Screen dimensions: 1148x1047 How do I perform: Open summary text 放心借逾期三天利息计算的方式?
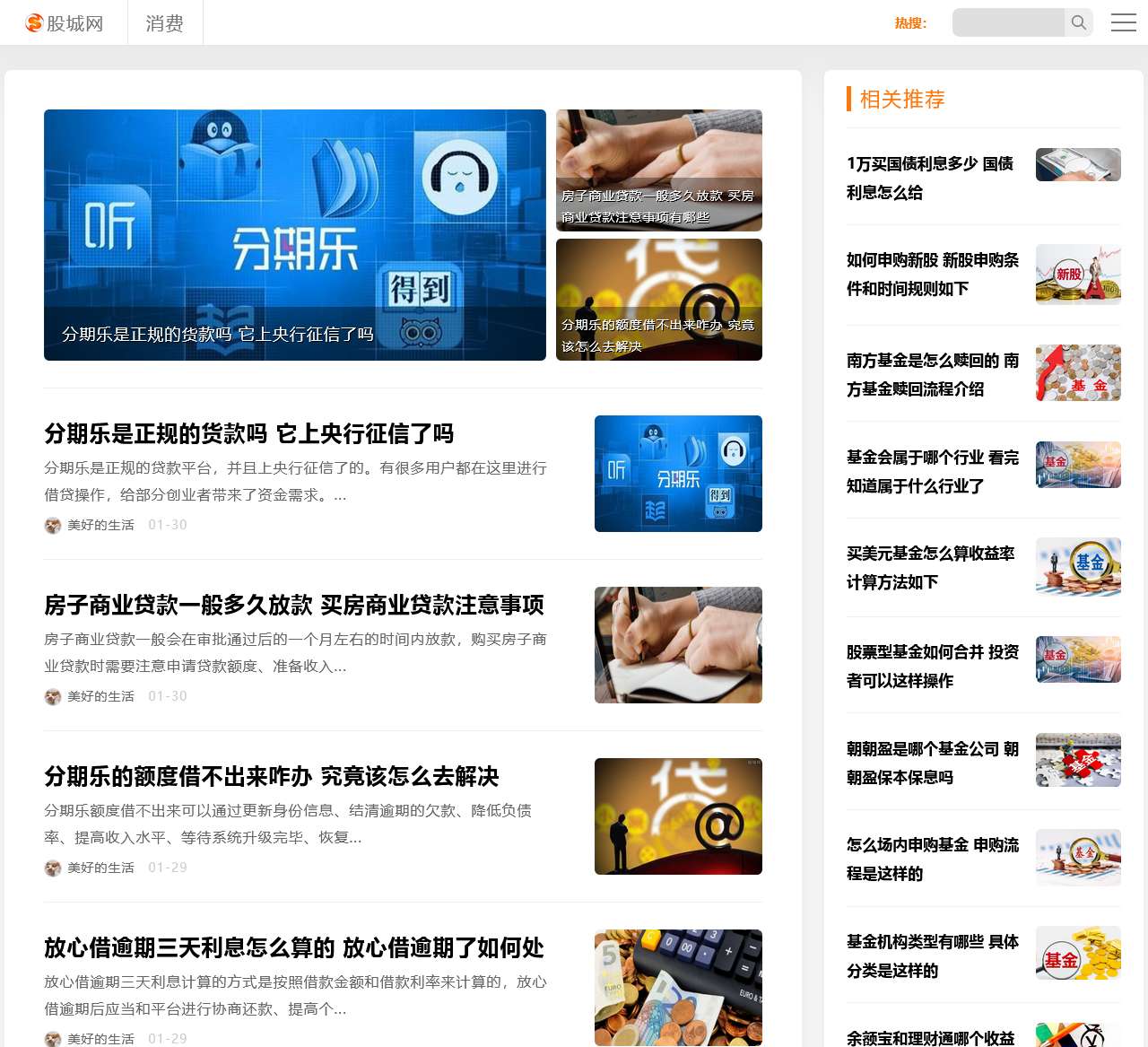pyautogui.click(x=295, y=996)
